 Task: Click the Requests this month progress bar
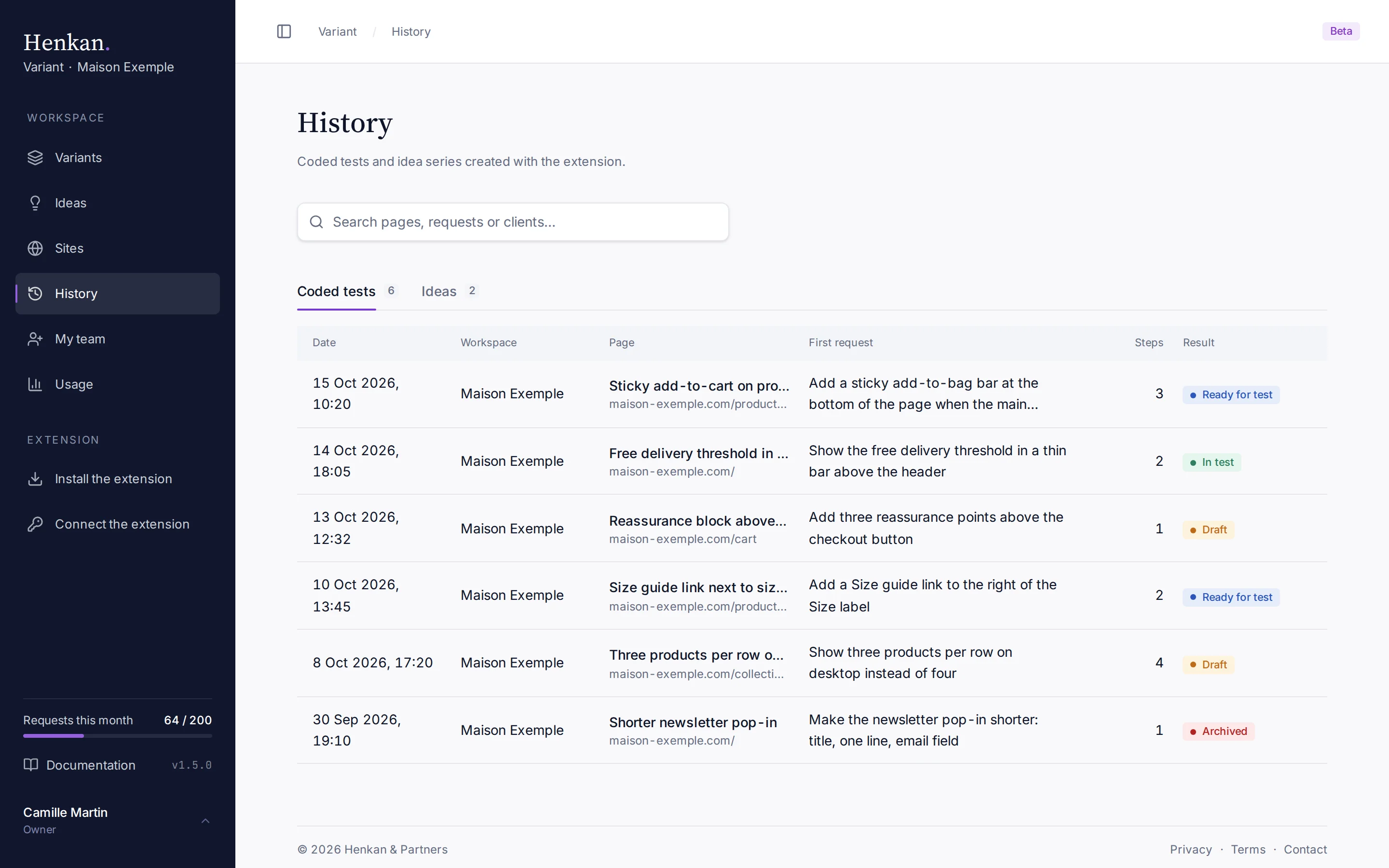(118, 736)
